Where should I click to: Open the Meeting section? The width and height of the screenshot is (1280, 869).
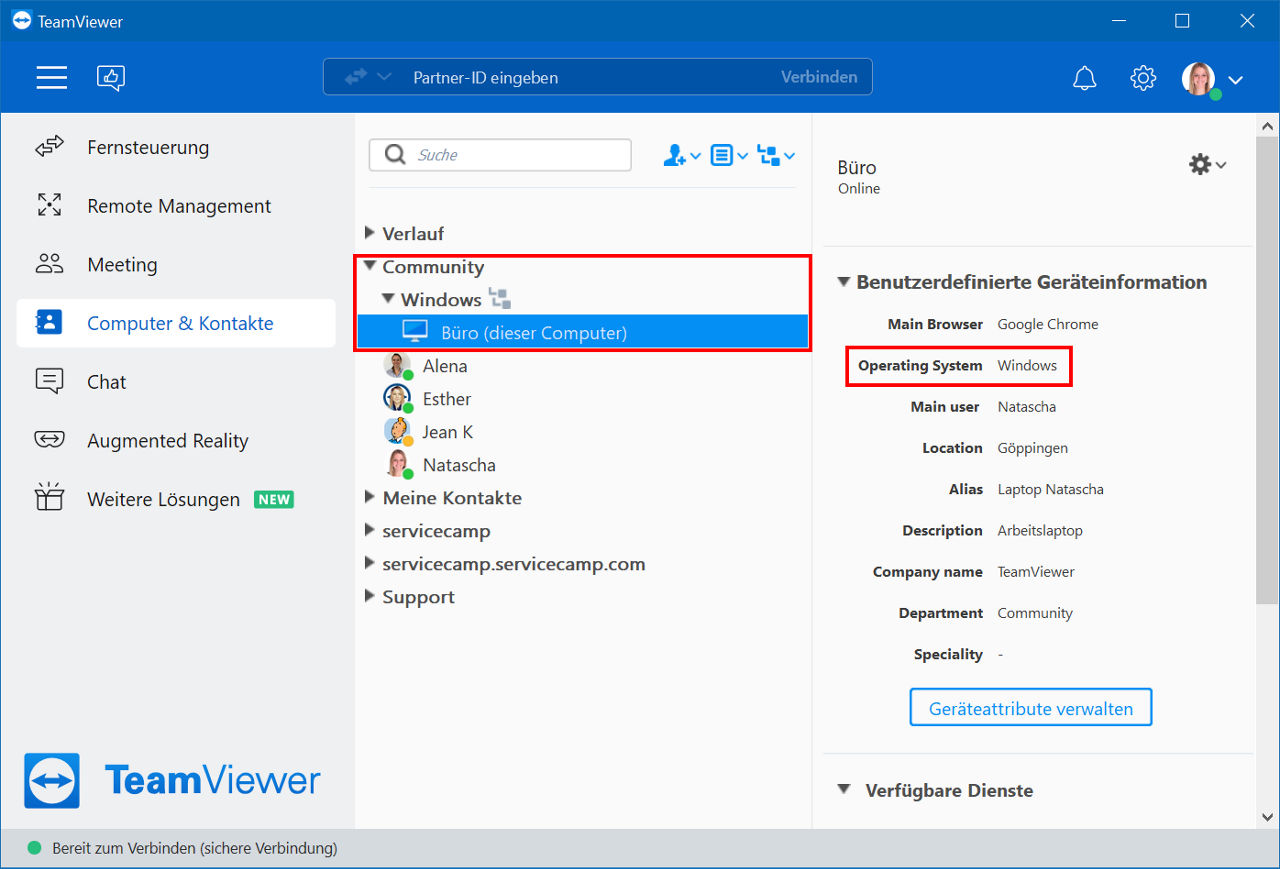(176, 265)
